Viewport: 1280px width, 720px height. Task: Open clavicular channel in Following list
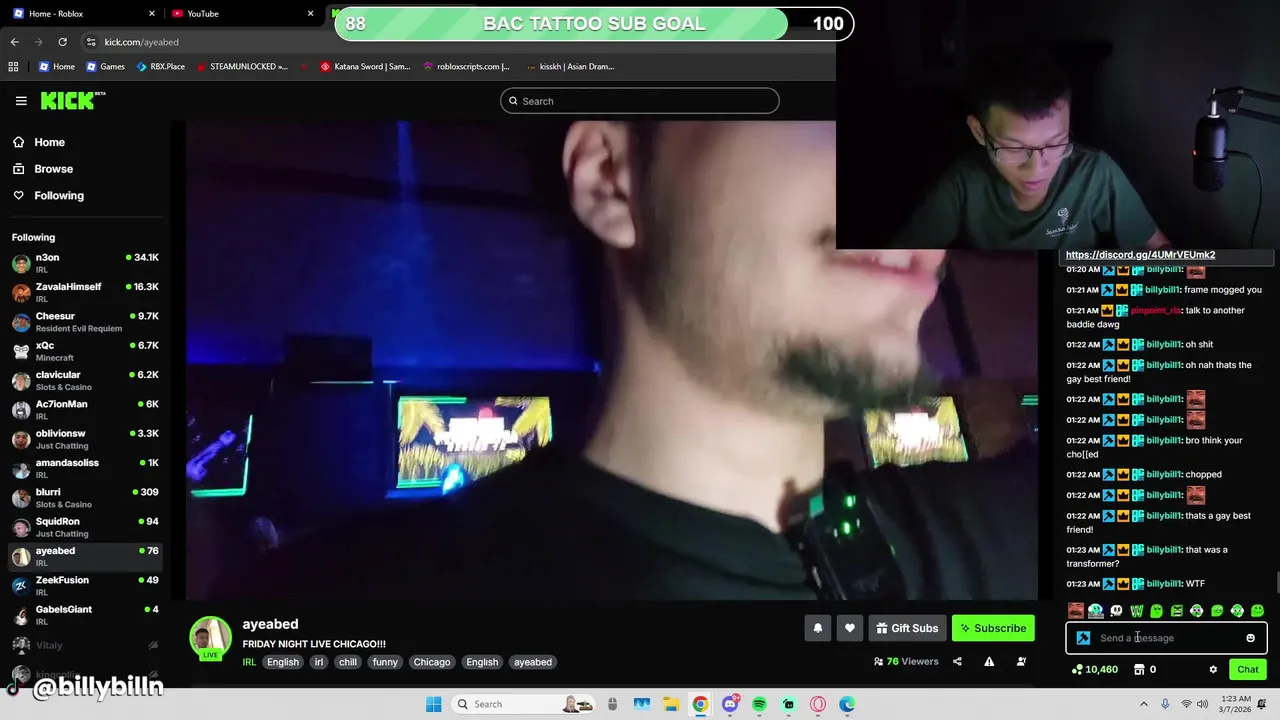coord(85,380)
